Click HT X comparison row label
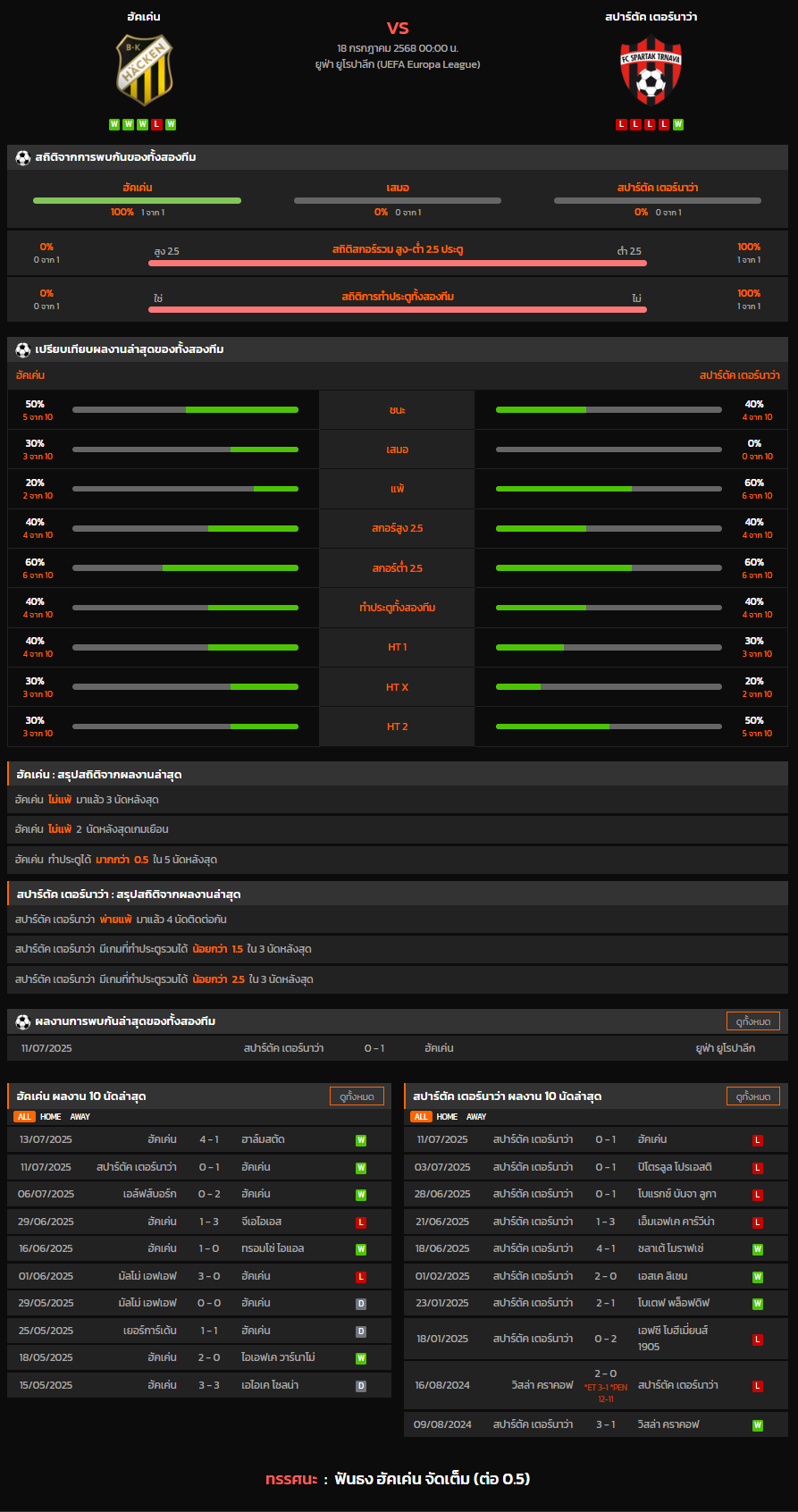This screenshot has width=798, height=1512. tap(397, 687)
